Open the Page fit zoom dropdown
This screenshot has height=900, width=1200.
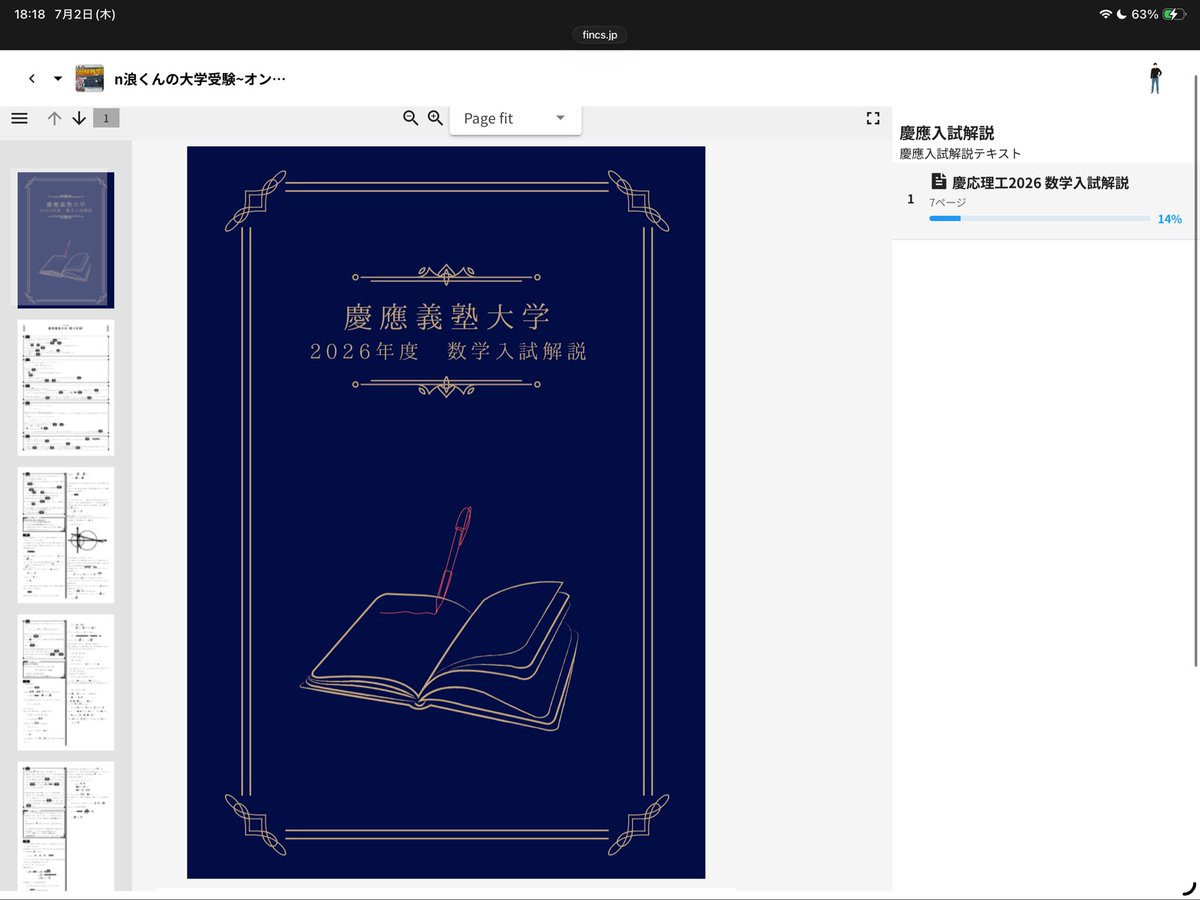515,118
